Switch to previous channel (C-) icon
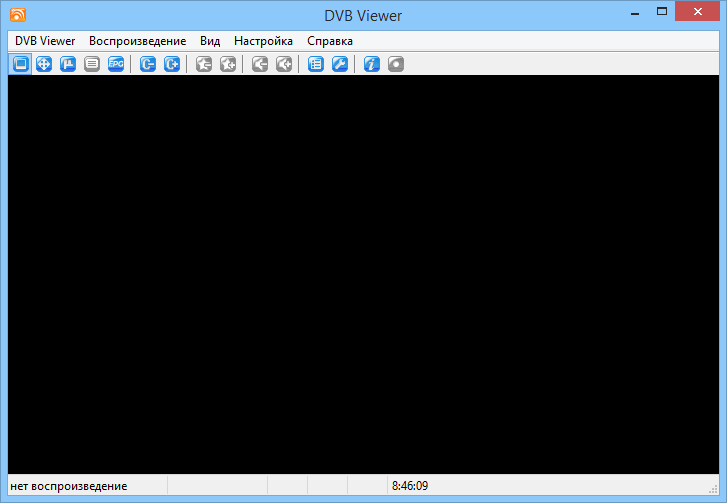This screenshot has width=727, height=503. (148, 64)
